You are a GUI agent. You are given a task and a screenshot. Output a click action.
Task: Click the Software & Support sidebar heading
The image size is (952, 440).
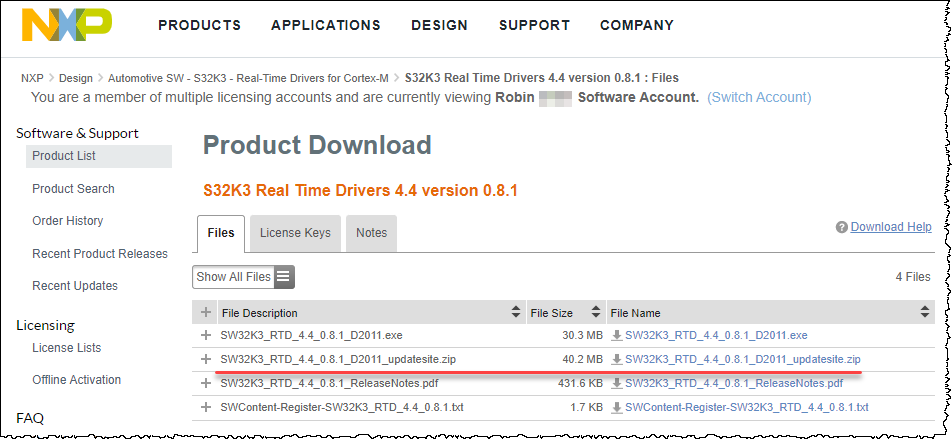[x=77, y=133]
